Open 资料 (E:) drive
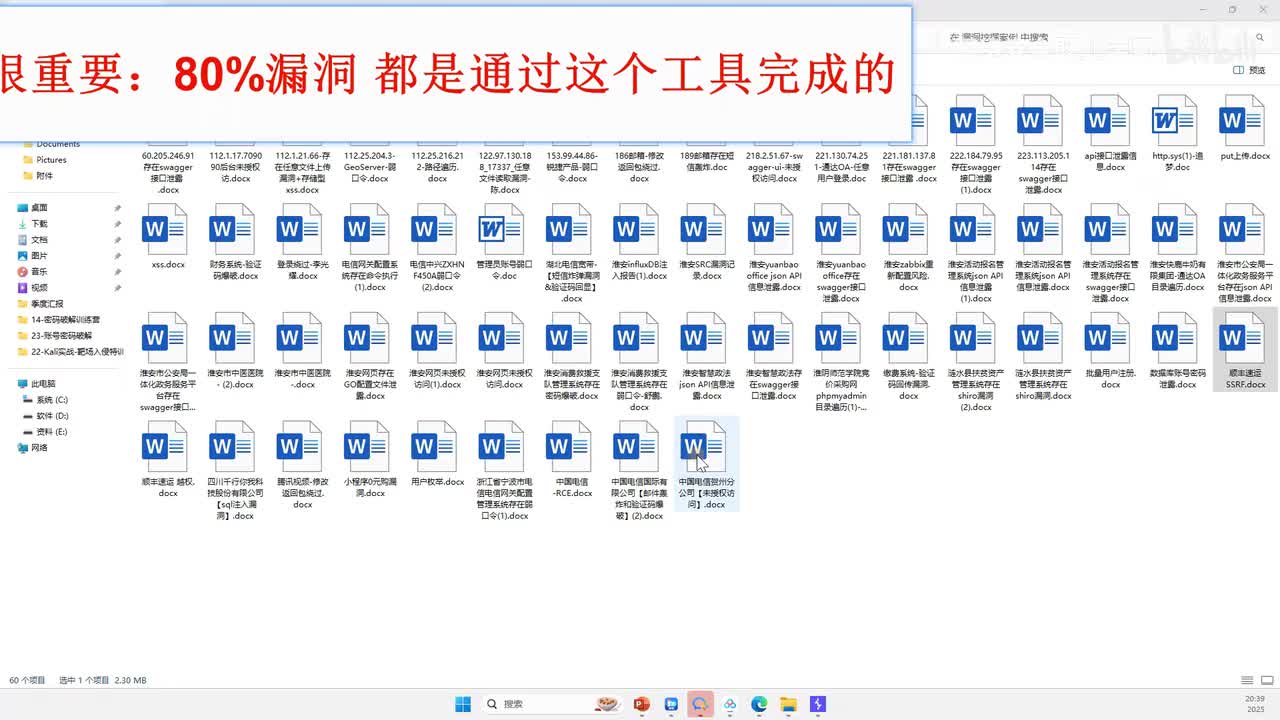Viewport: 1280px width, 720px height. [x=51, y=432]
